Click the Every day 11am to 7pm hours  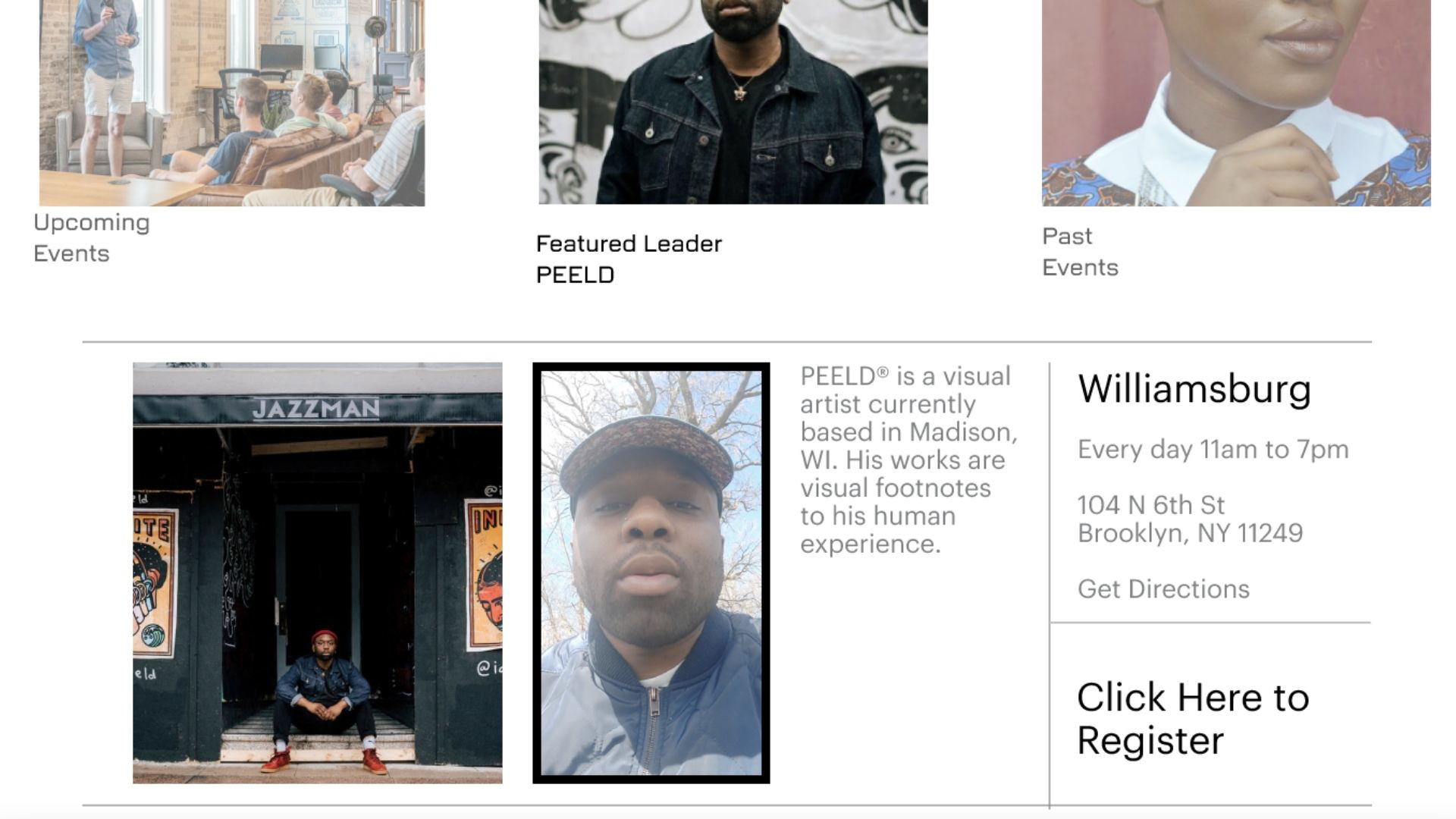(x=1213, y=449)
